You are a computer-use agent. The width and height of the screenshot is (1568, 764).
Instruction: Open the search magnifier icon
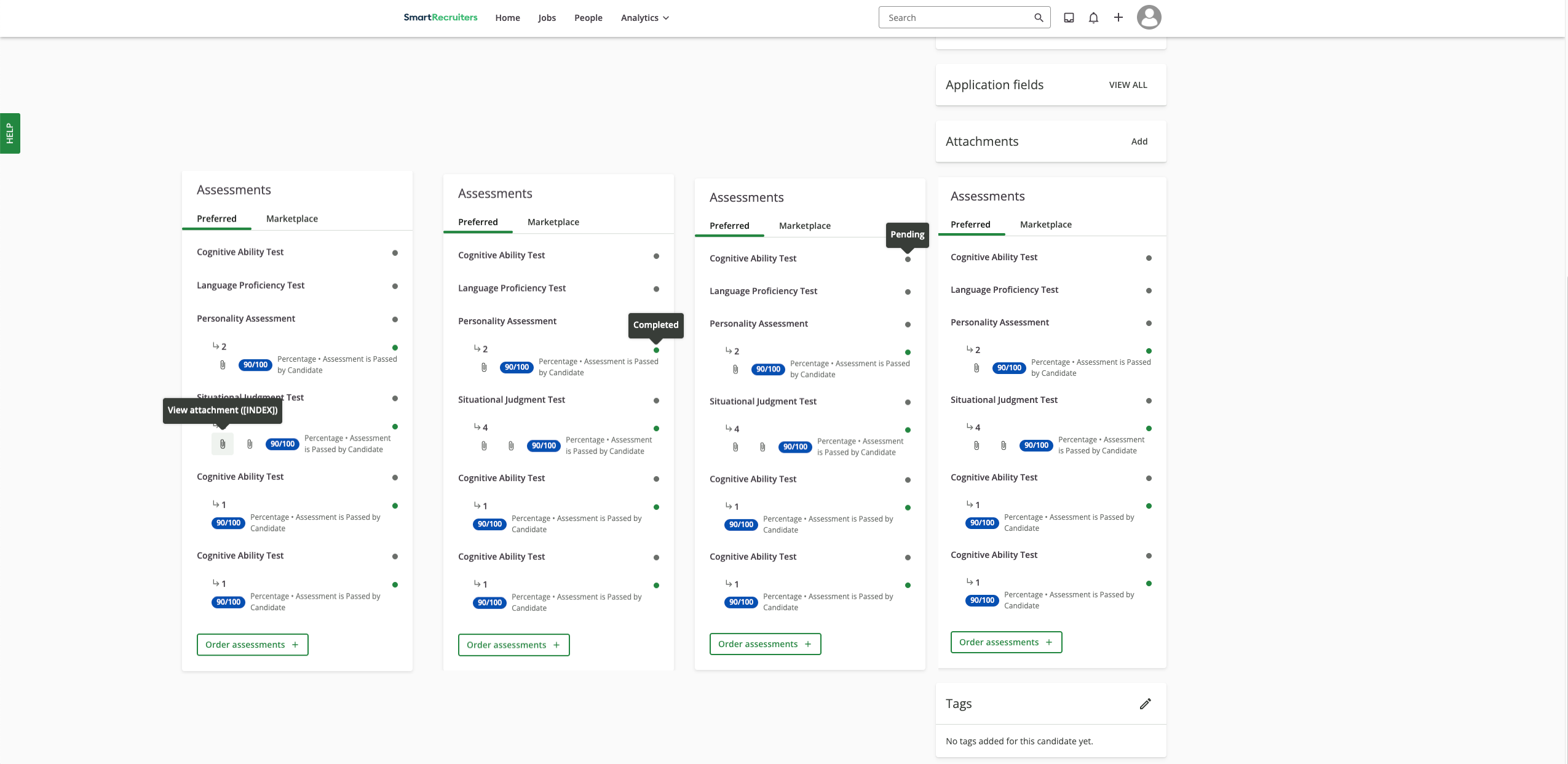[x=1039, y=17]
